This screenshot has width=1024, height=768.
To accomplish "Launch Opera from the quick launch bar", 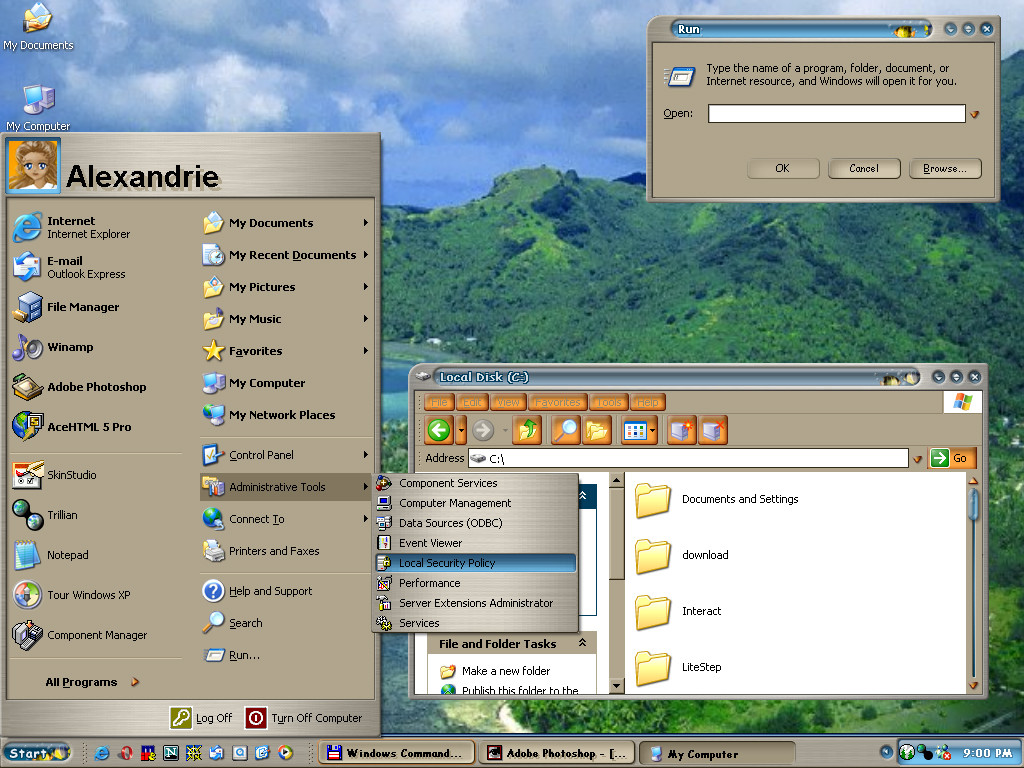I will pyautogui.click(x=126, y=753).
